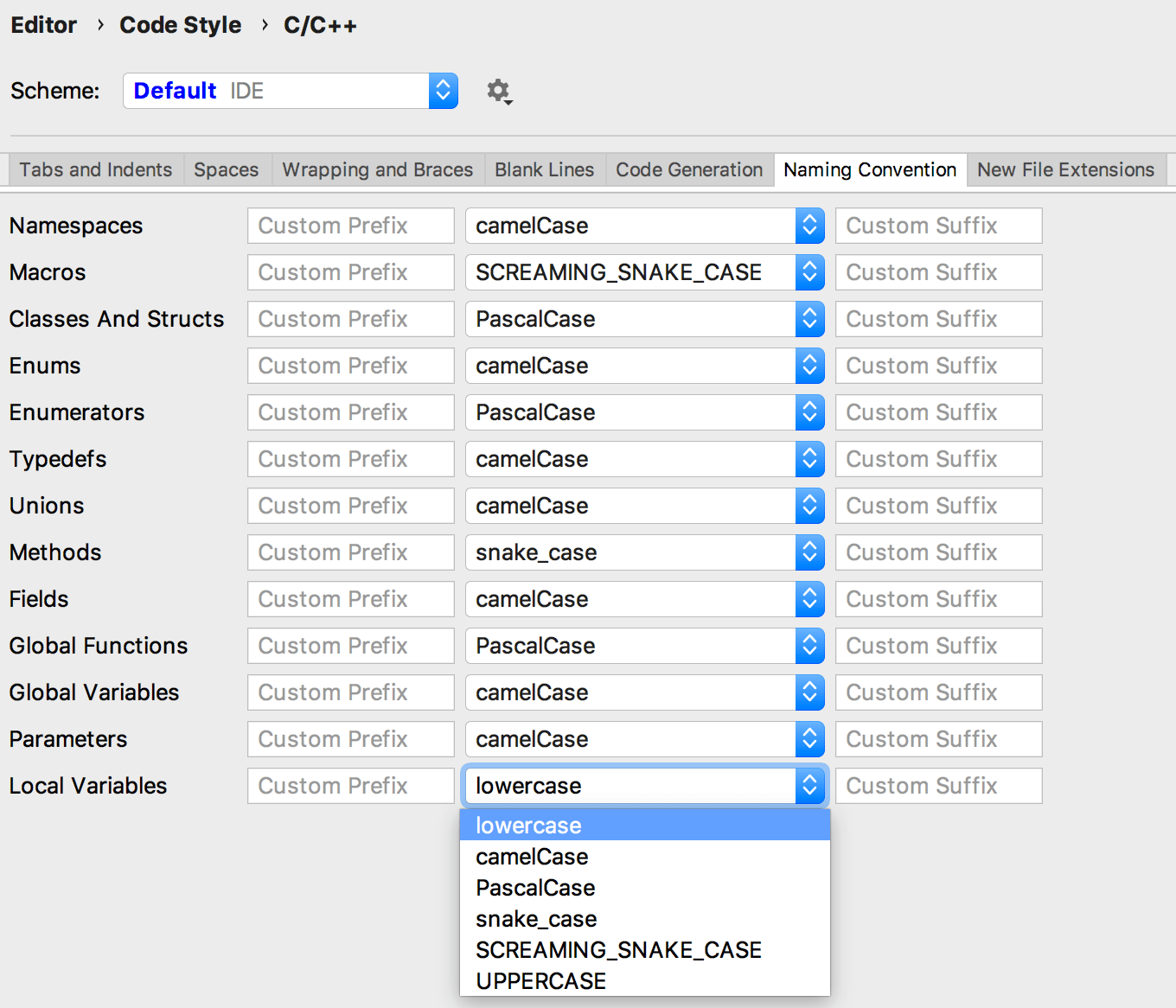Navigate to the Editor breadcrumb link
This screenshot has width=1176, height=1008.
pos(43,25)
